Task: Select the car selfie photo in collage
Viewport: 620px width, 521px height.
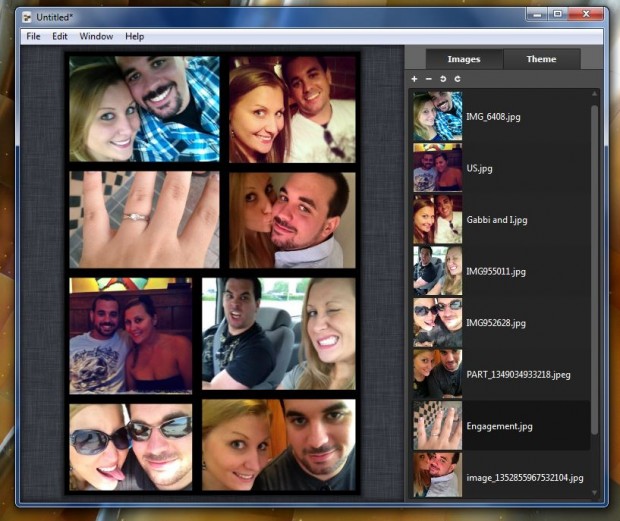Action: (279, 334)
